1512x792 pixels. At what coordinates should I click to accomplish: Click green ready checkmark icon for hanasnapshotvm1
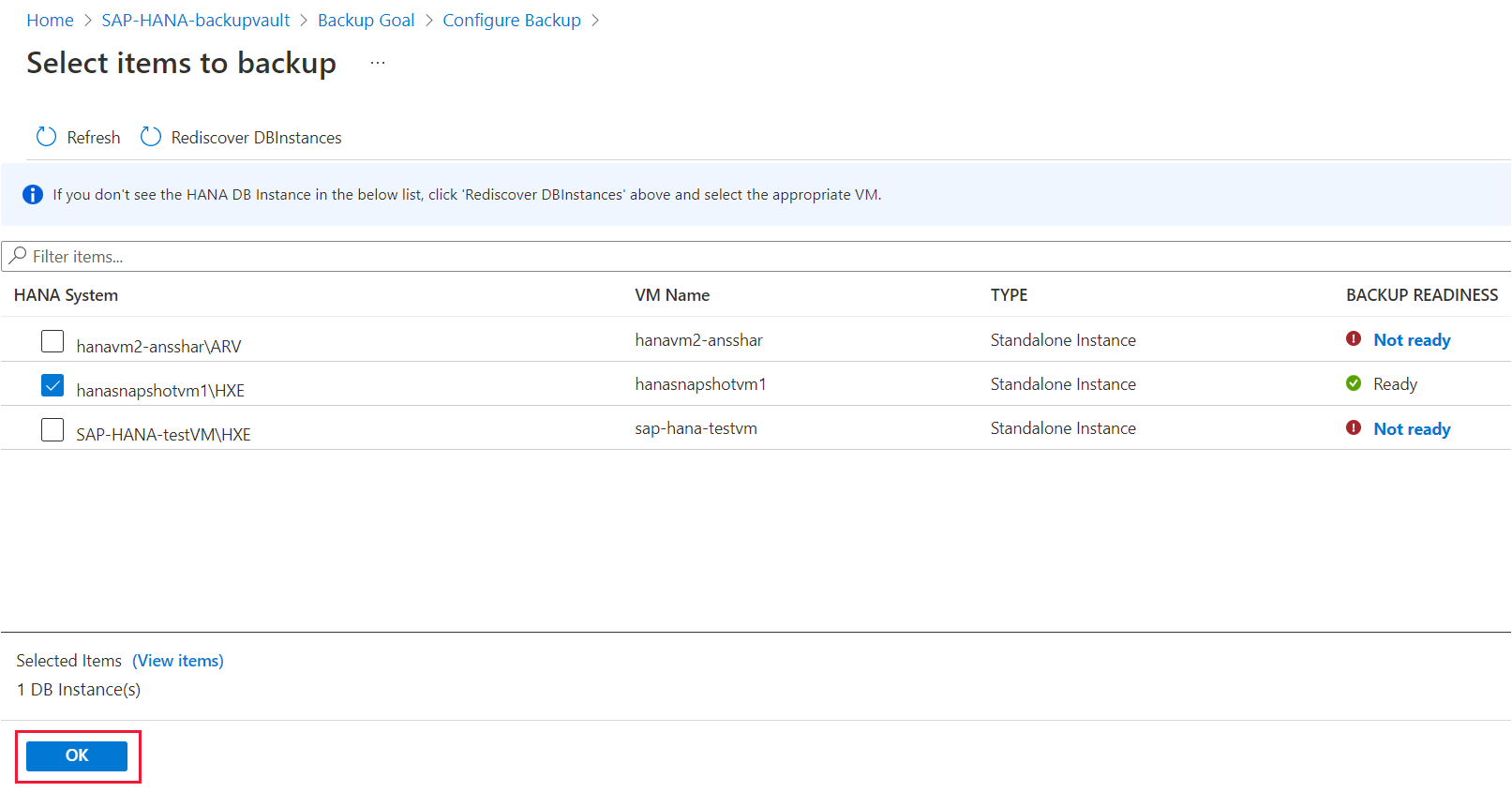[x=1354, y=383]
